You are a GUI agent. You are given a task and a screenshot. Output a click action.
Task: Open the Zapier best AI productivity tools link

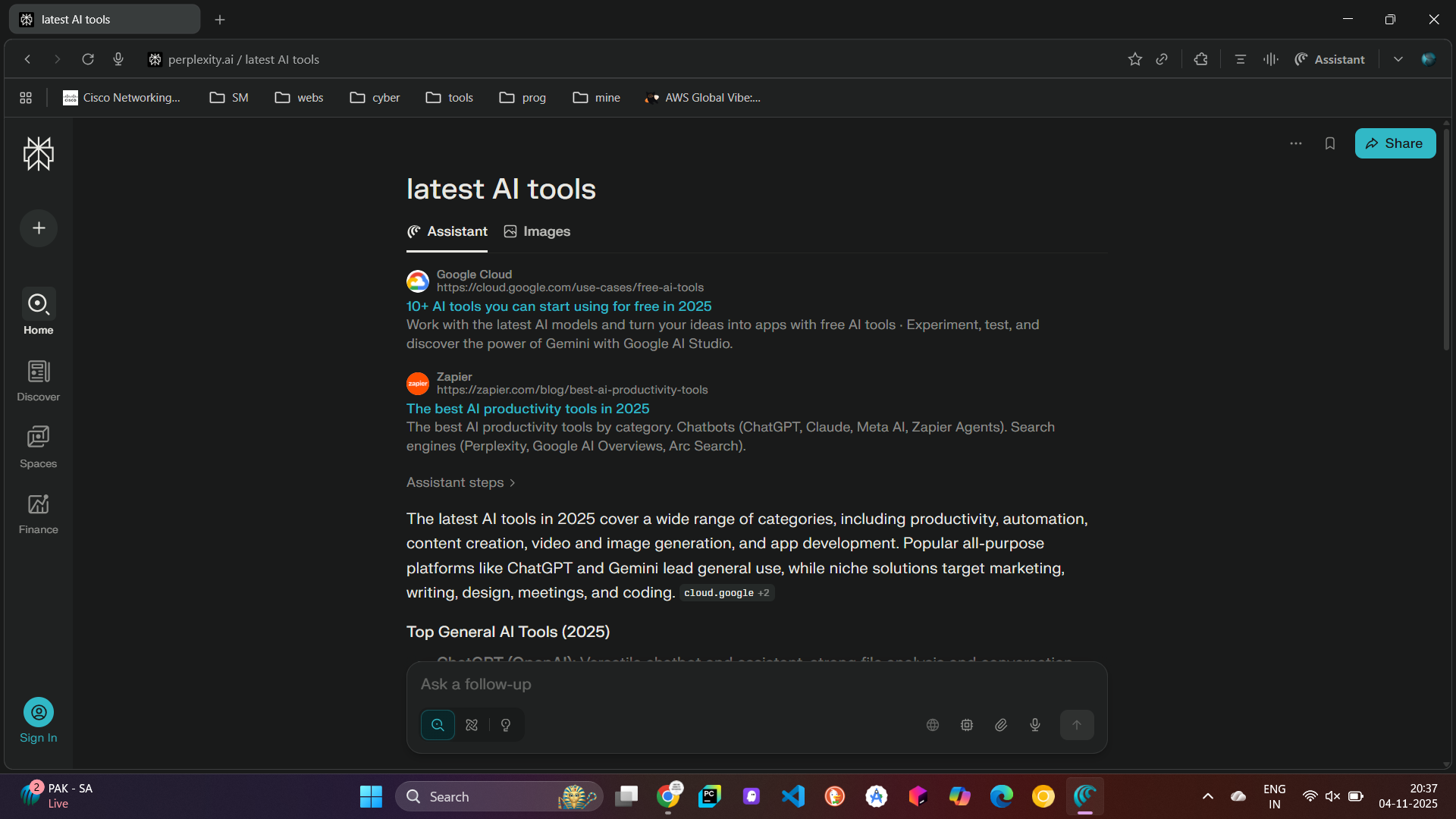(x=528, y=409)
